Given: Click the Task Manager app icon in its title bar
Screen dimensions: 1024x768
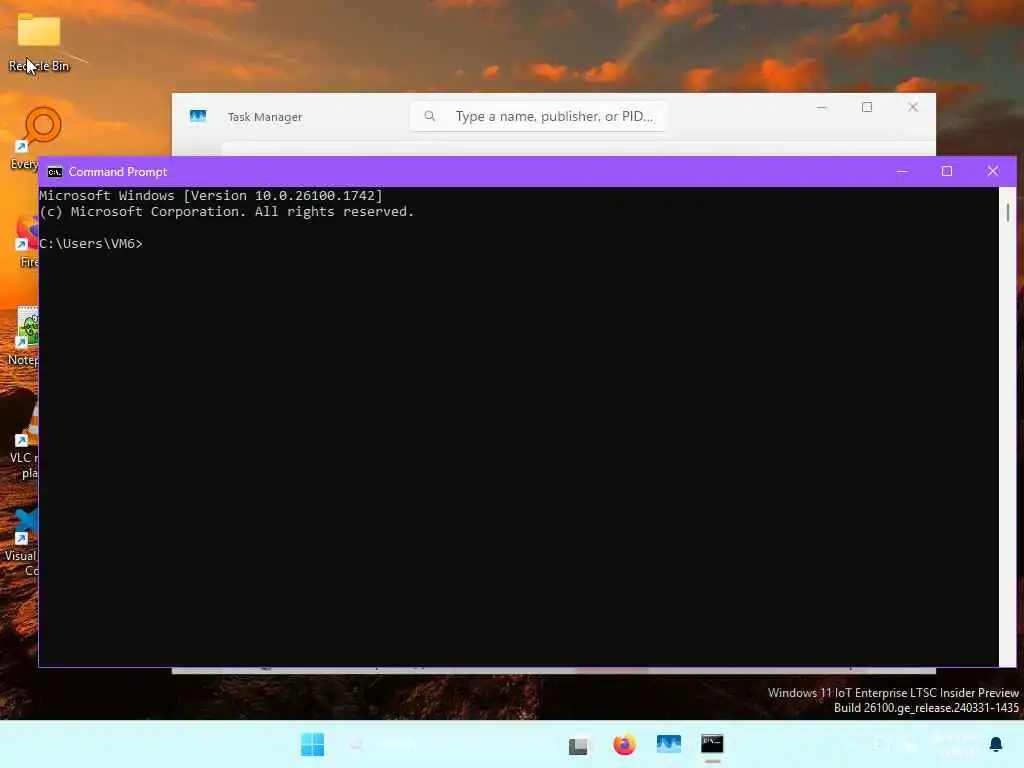Looking at the screenshot, I should click(x=198, y=116).
